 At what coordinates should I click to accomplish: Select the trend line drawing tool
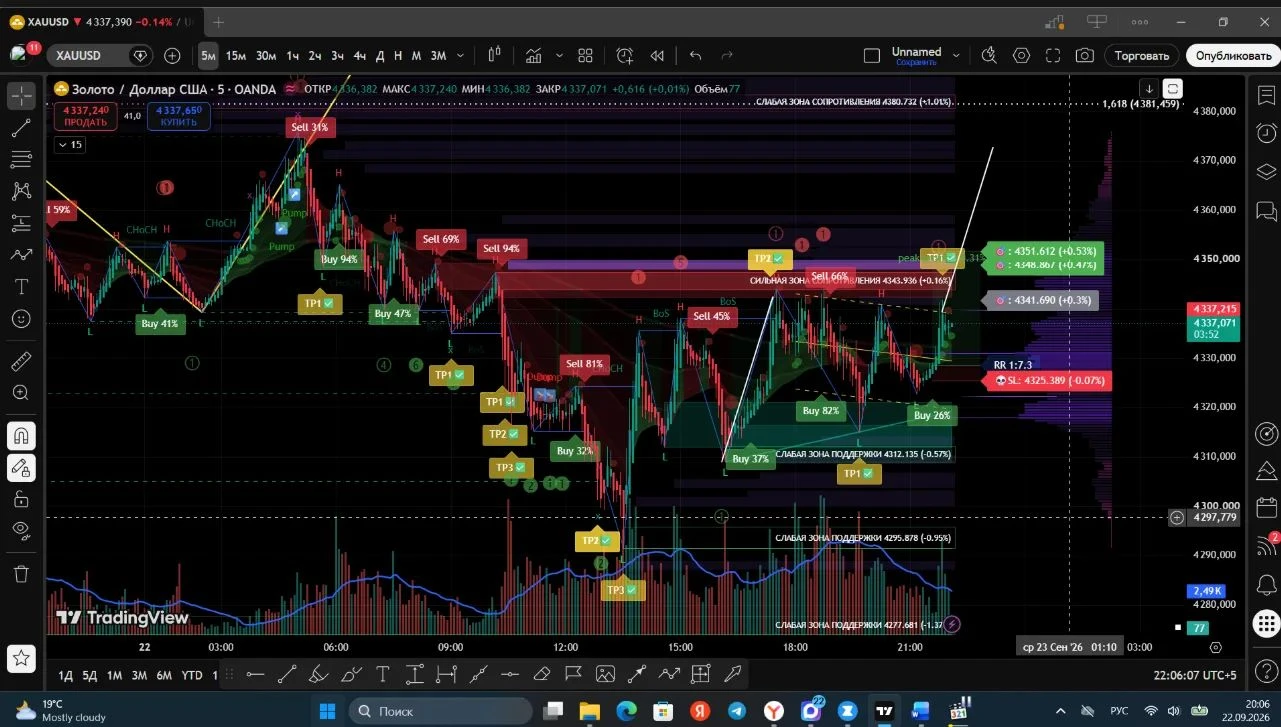pyautogui.click(x=21, y=127)
